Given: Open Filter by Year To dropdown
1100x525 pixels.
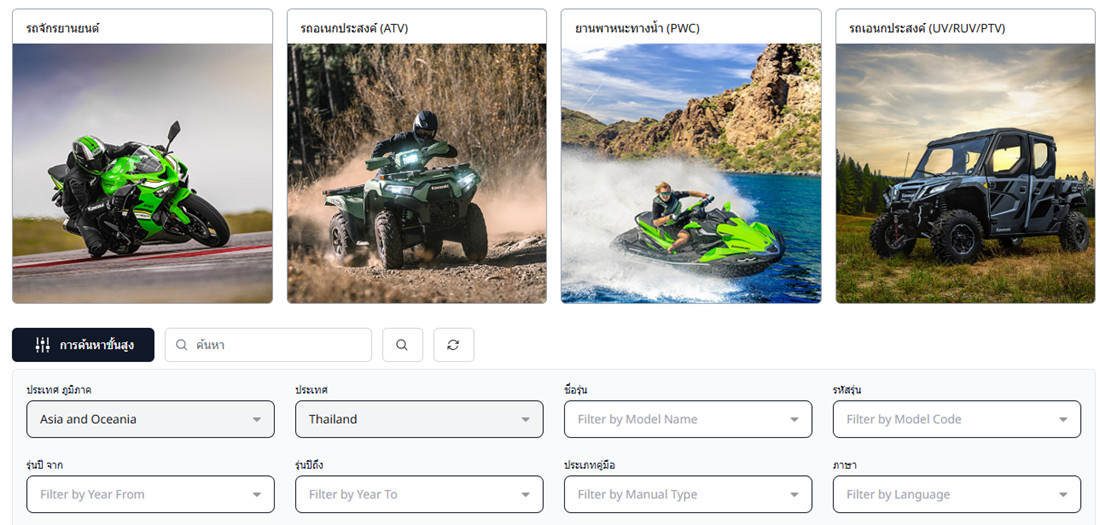Looking at the screenshot, I should point(419,494).
